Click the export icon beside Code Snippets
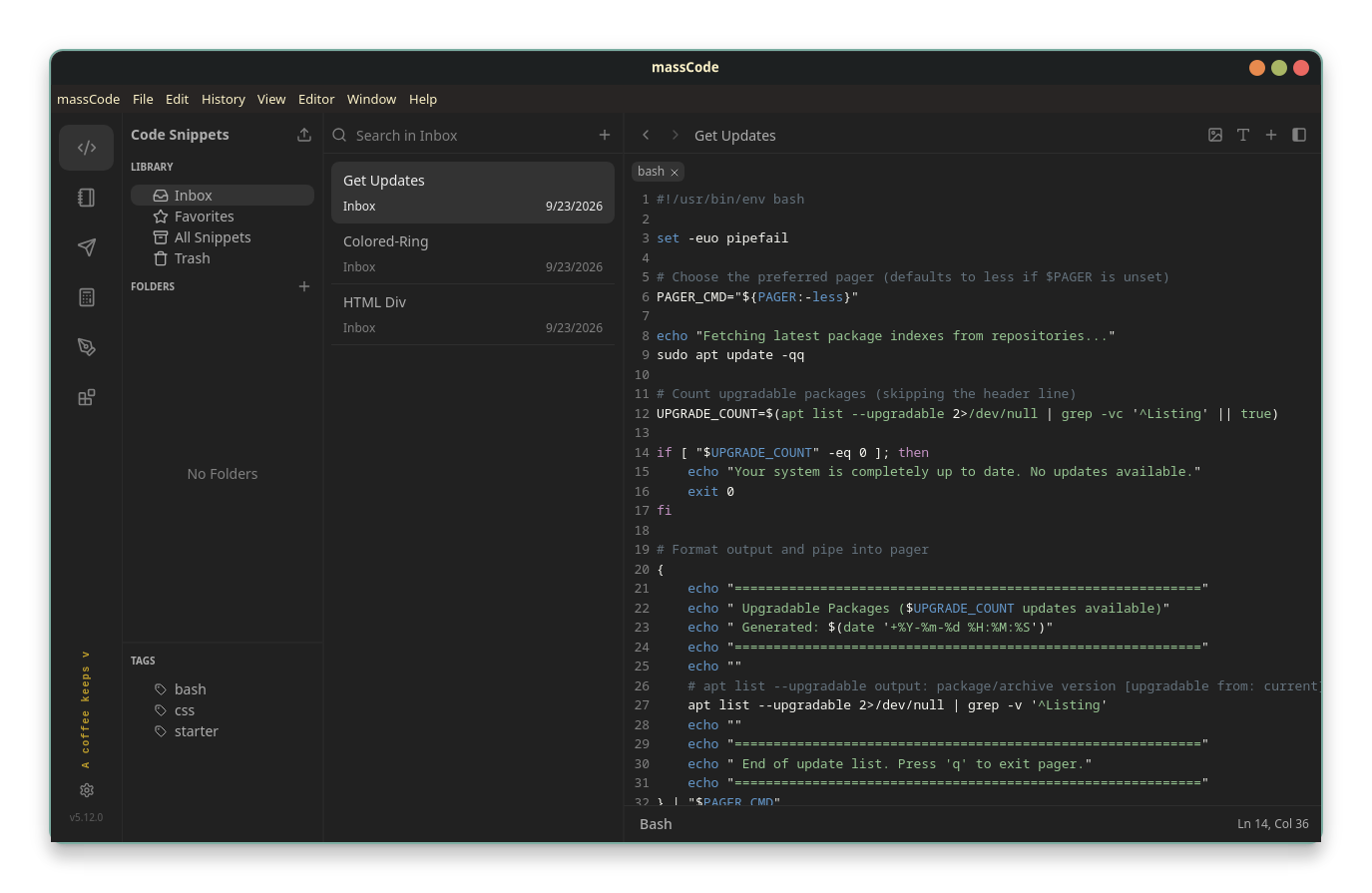This screenshot has width=1372, height=893. pos(304,135)
